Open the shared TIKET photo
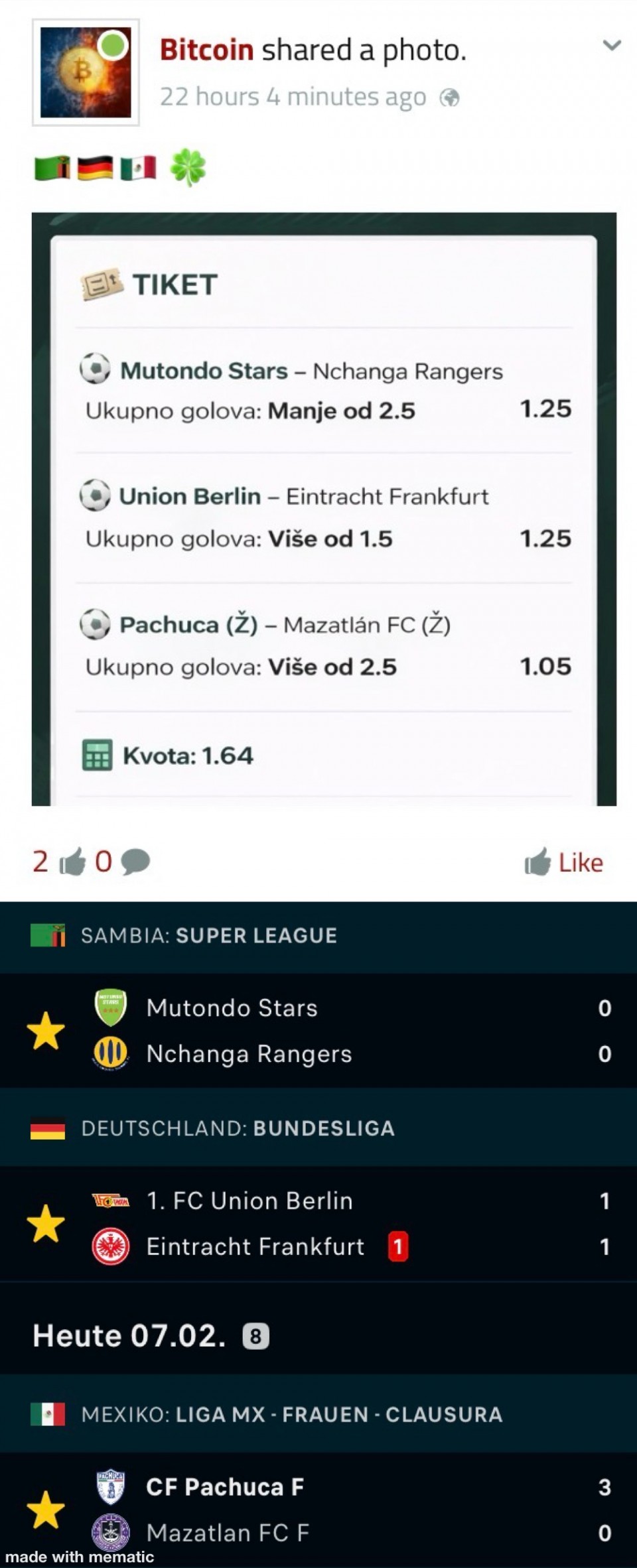This screenshot has height=1568, width=637. (x=324, y=509)
